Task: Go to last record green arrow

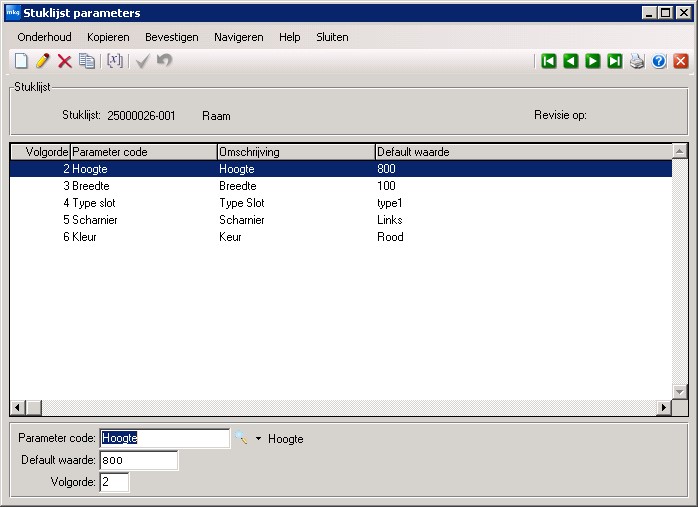Action: (615, 61)
